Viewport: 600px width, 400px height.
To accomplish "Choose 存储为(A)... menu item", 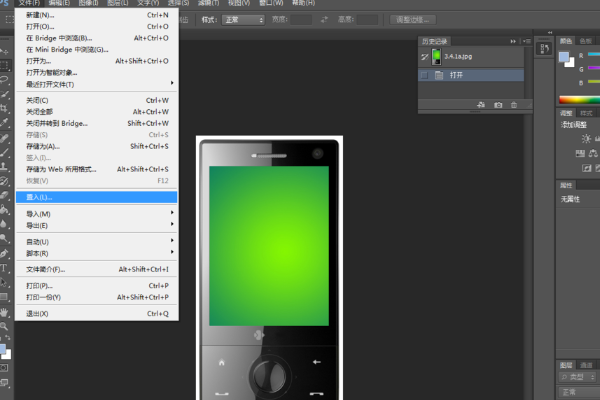I will click(97, 146).
